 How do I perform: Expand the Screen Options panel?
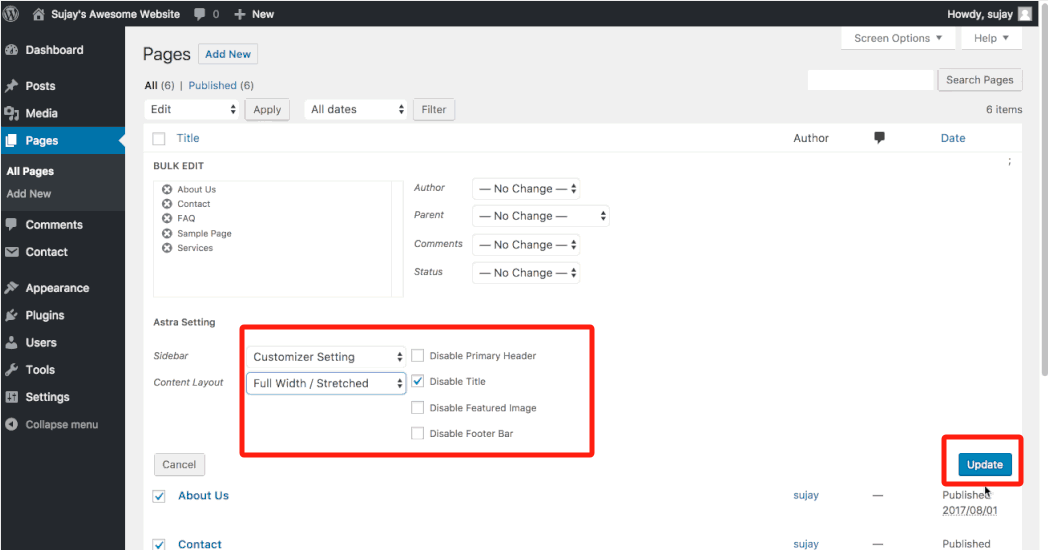click(x=897, y=38)
